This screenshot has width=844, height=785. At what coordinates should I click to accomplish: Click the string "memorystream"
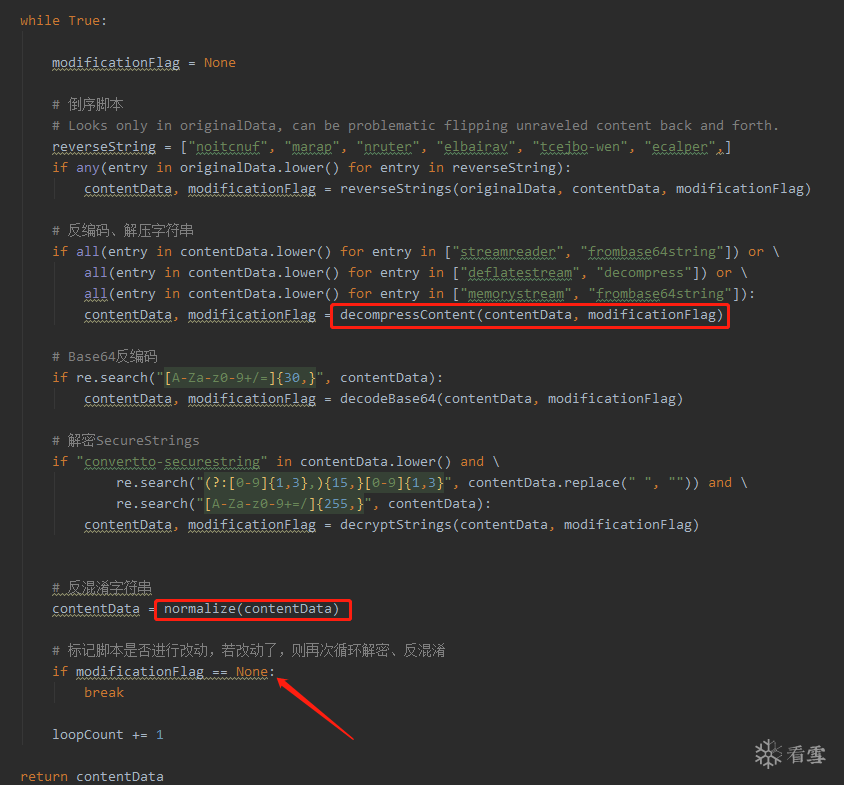516,294
